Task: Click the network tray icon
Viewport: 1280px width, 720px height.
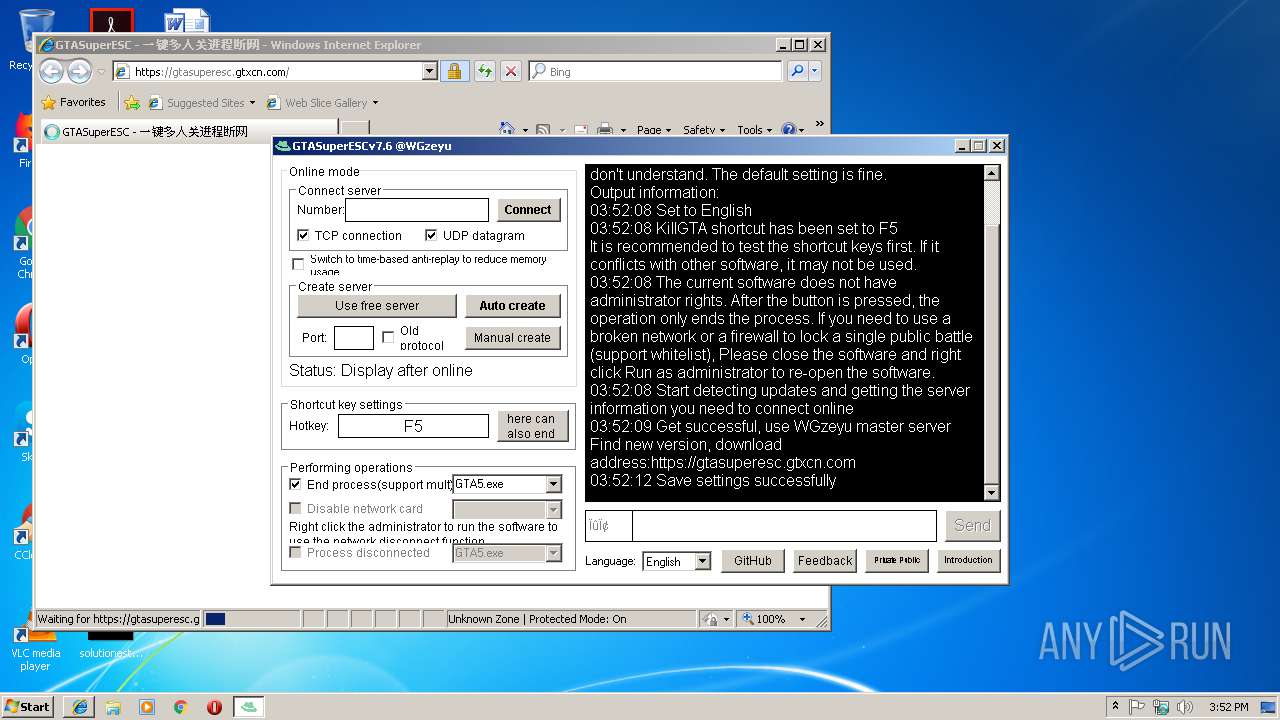Action: 1161,706
